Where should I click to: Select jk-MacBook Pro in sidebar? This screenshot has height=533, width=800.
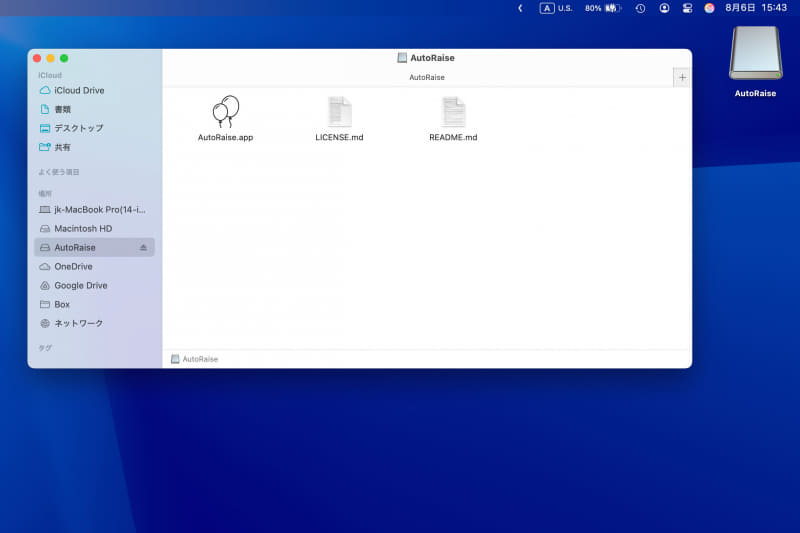(93, 210)
